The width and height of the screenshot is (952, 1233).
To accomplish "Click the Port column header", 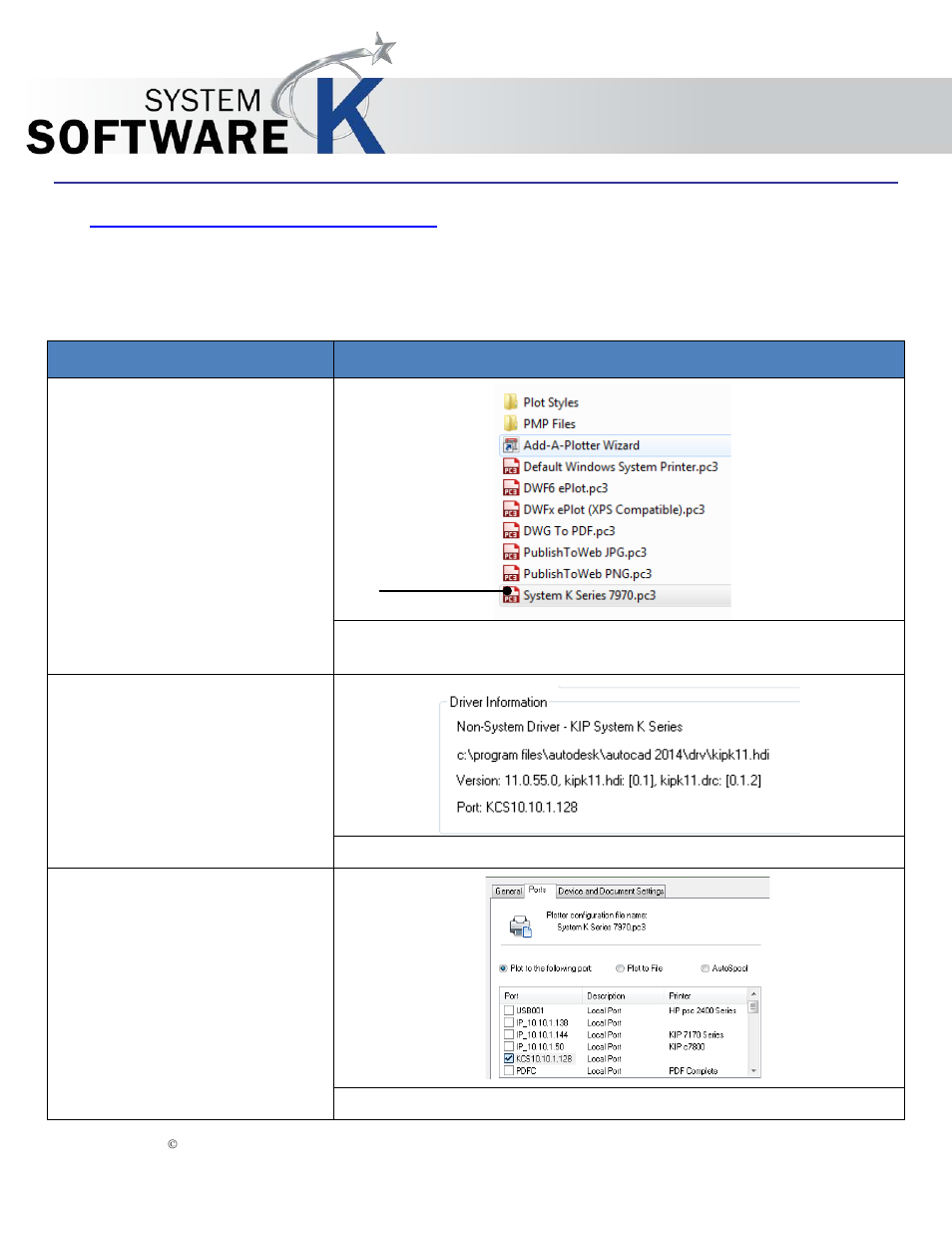I will click(x=541, y=996).
